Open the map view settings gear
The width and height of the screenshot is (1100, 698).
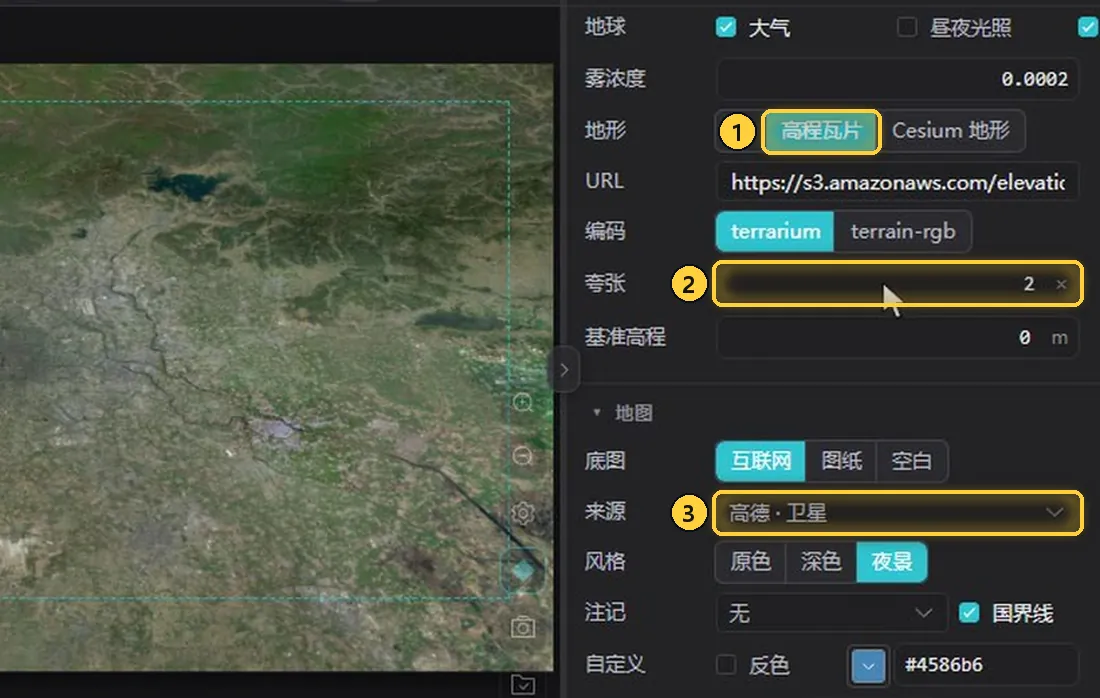click(523, 514)
